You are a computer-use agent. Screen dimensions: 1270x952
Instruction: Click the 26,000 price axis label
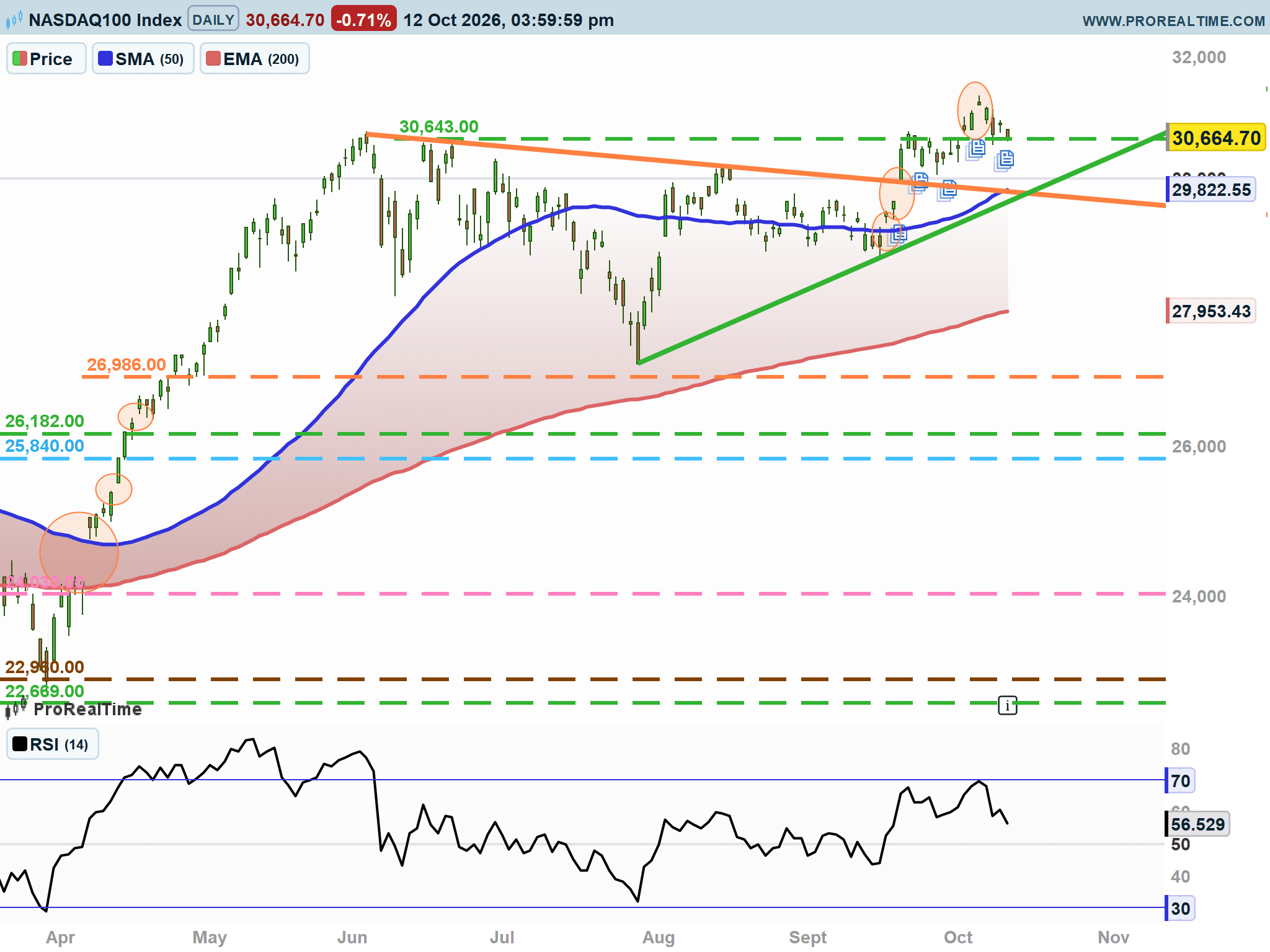point(1199,446)
